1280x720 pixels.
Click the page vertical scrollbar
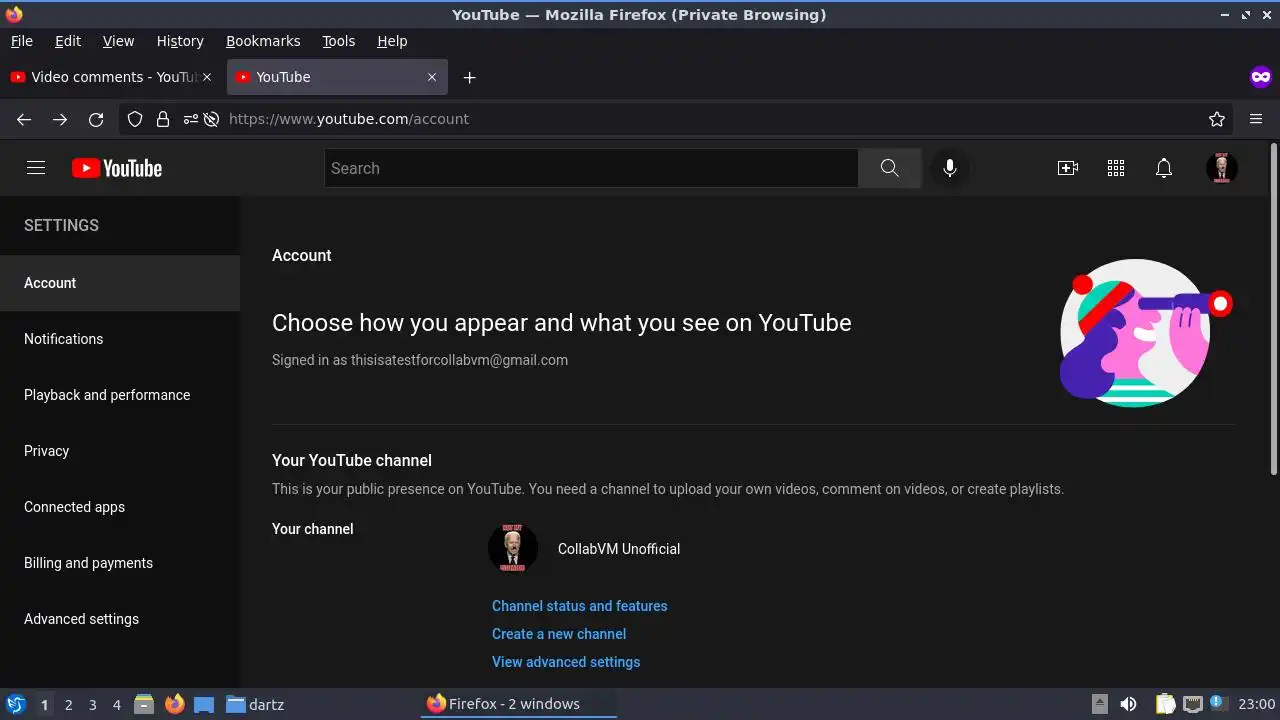tap(1273, 310)
